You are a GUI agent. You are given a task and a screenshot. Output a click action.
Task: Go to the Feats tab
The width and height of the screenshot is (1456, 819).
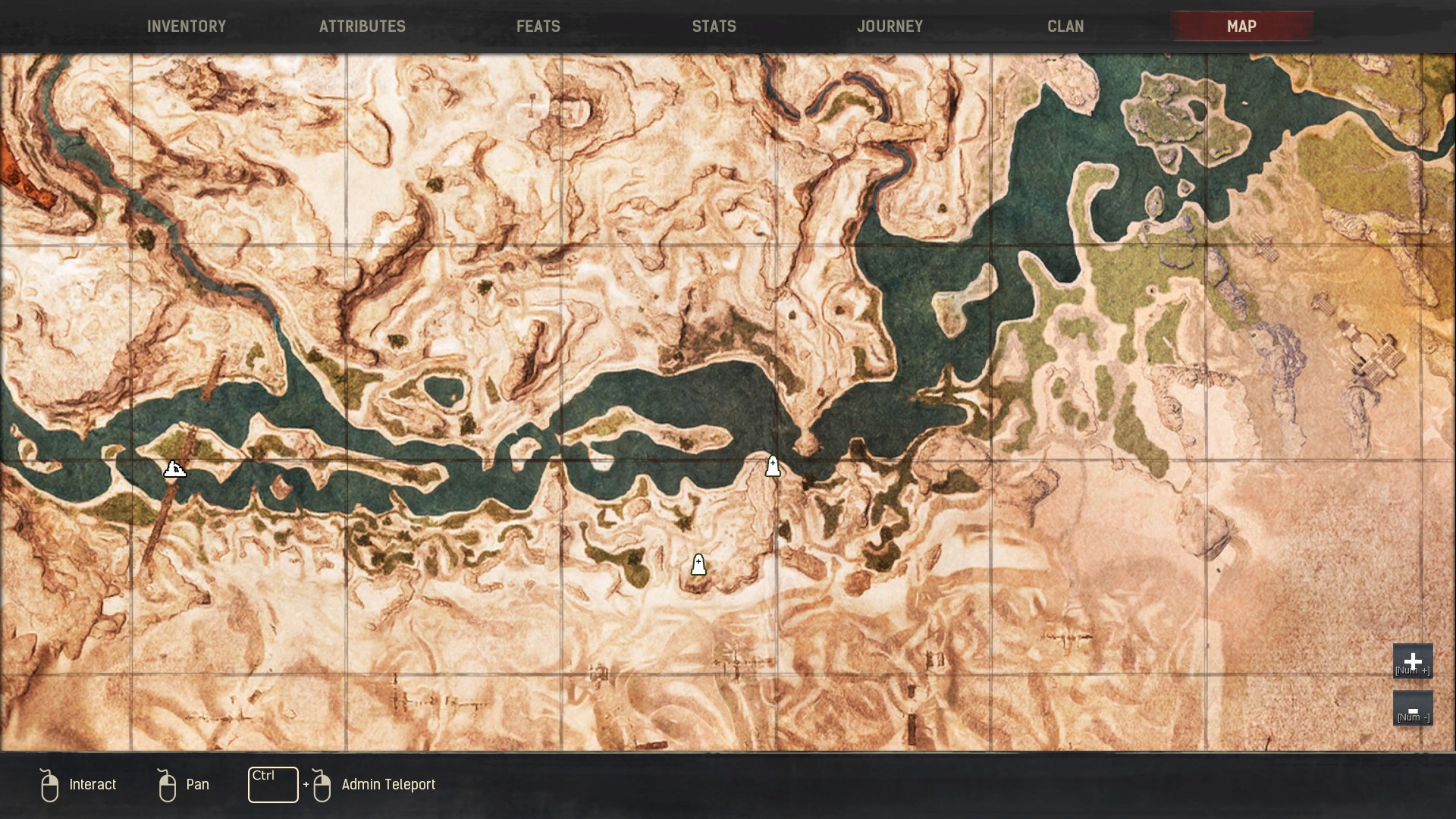(538, 27)
